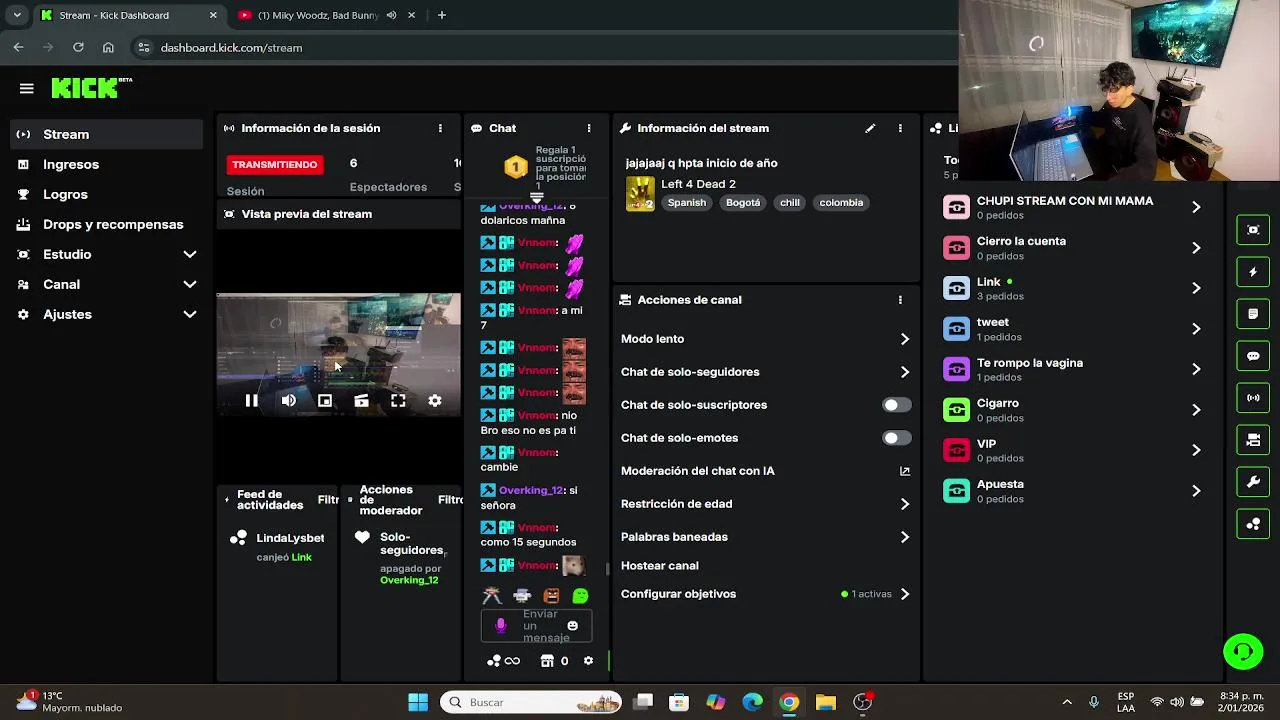
Task: Open Acciones de canal three-dot menu
Action: (900, 300)
